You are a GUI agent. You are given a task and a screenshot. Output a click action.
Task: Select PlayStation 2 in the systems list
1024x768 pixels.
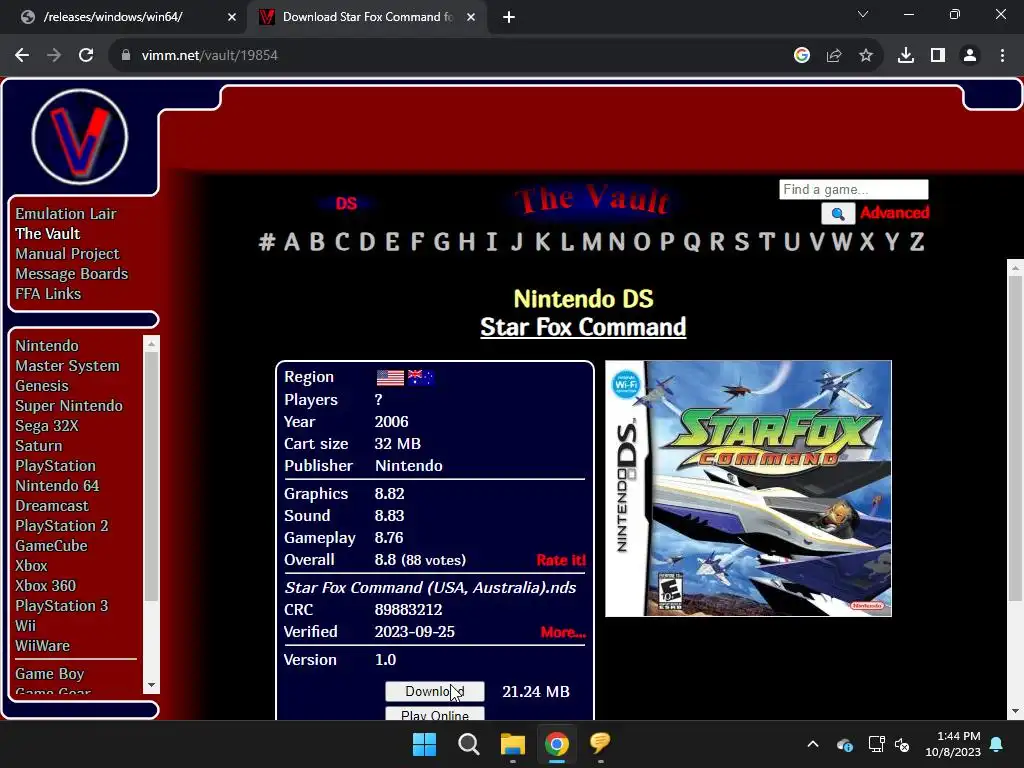(62, 526)
